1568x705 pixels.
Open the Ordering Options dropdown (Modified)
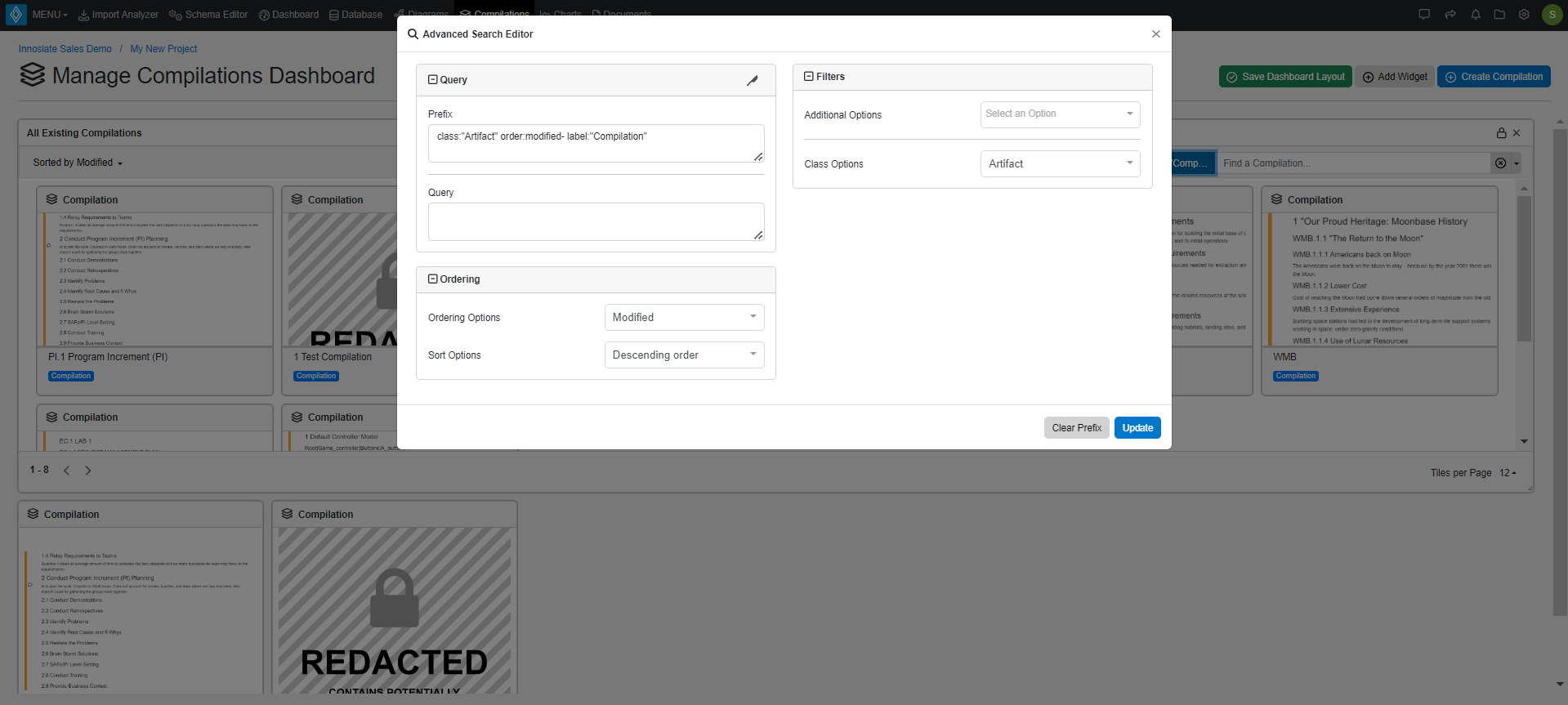tap(684, 317)
